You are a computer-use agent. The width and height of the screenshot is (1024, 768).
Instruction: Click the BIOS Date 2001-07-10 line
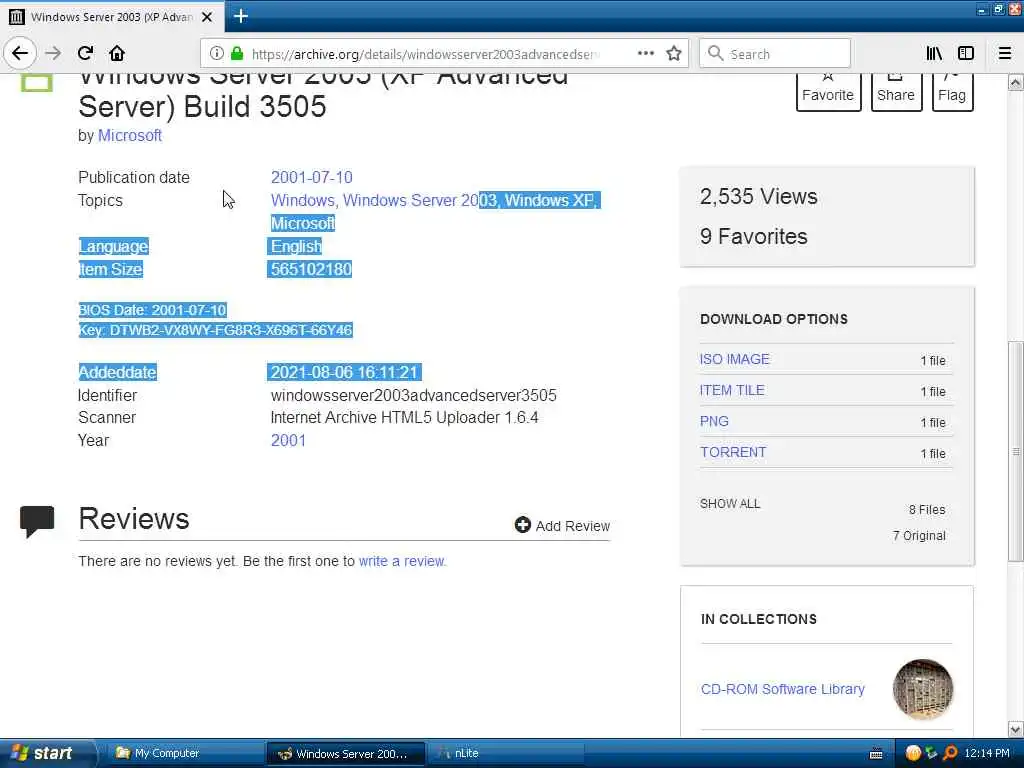point(152,310)
